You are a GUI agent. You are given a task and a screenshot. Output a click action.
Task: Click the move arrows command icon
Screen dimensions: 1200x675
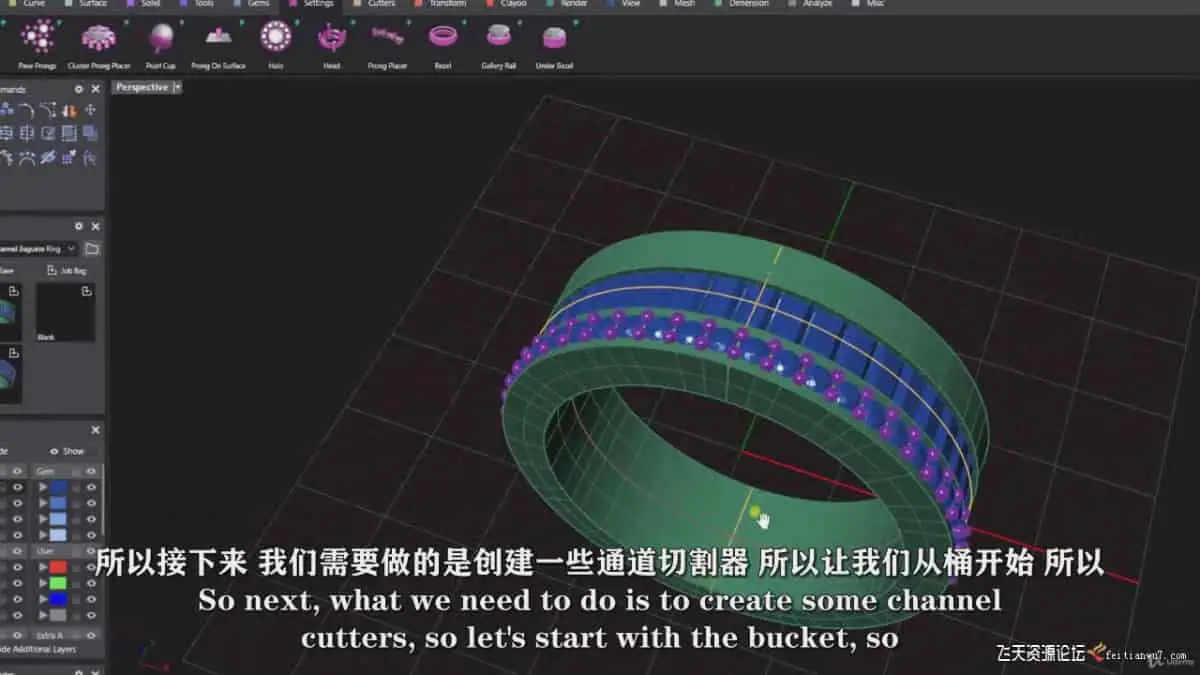click(91, 110)
